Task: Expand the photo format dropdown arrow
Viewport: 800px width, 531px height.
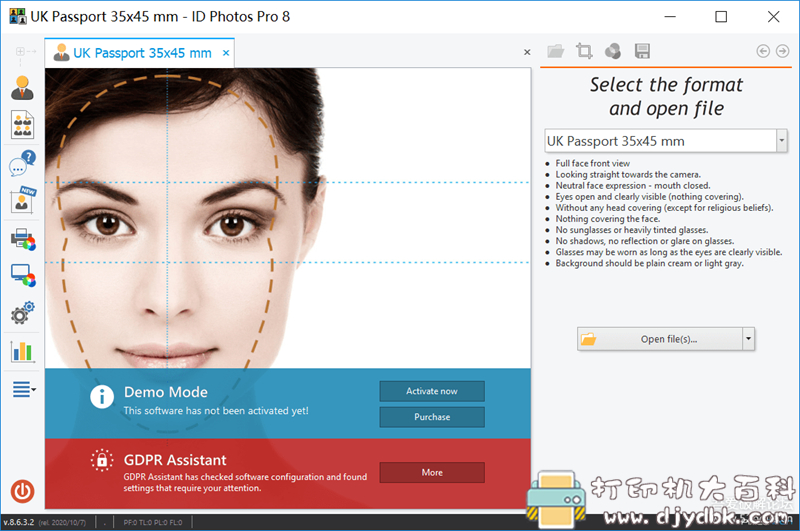Action: (x=782, y=141)
